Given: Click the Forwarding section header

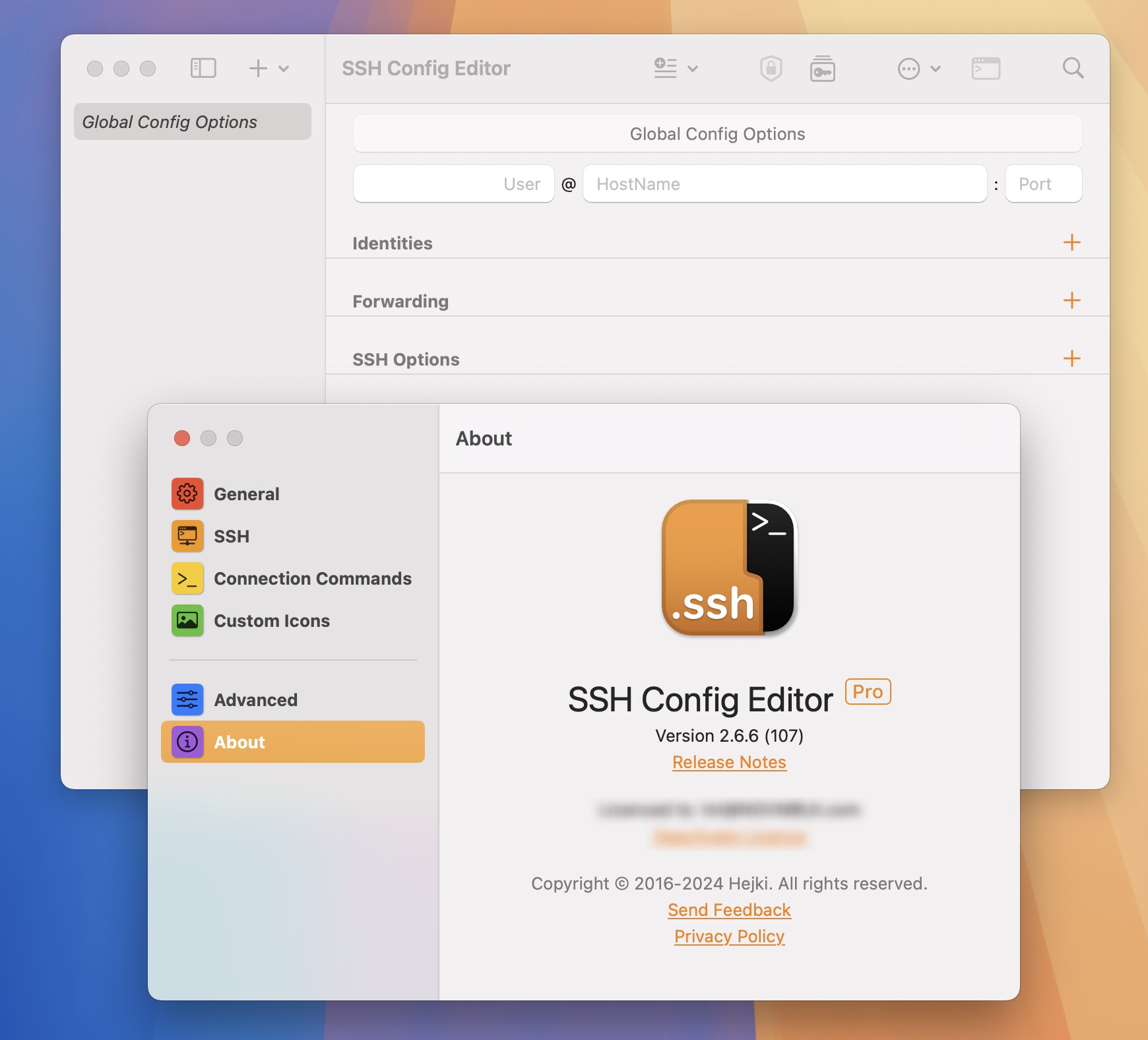Looking at the screenshot, I should click(400, 301).
